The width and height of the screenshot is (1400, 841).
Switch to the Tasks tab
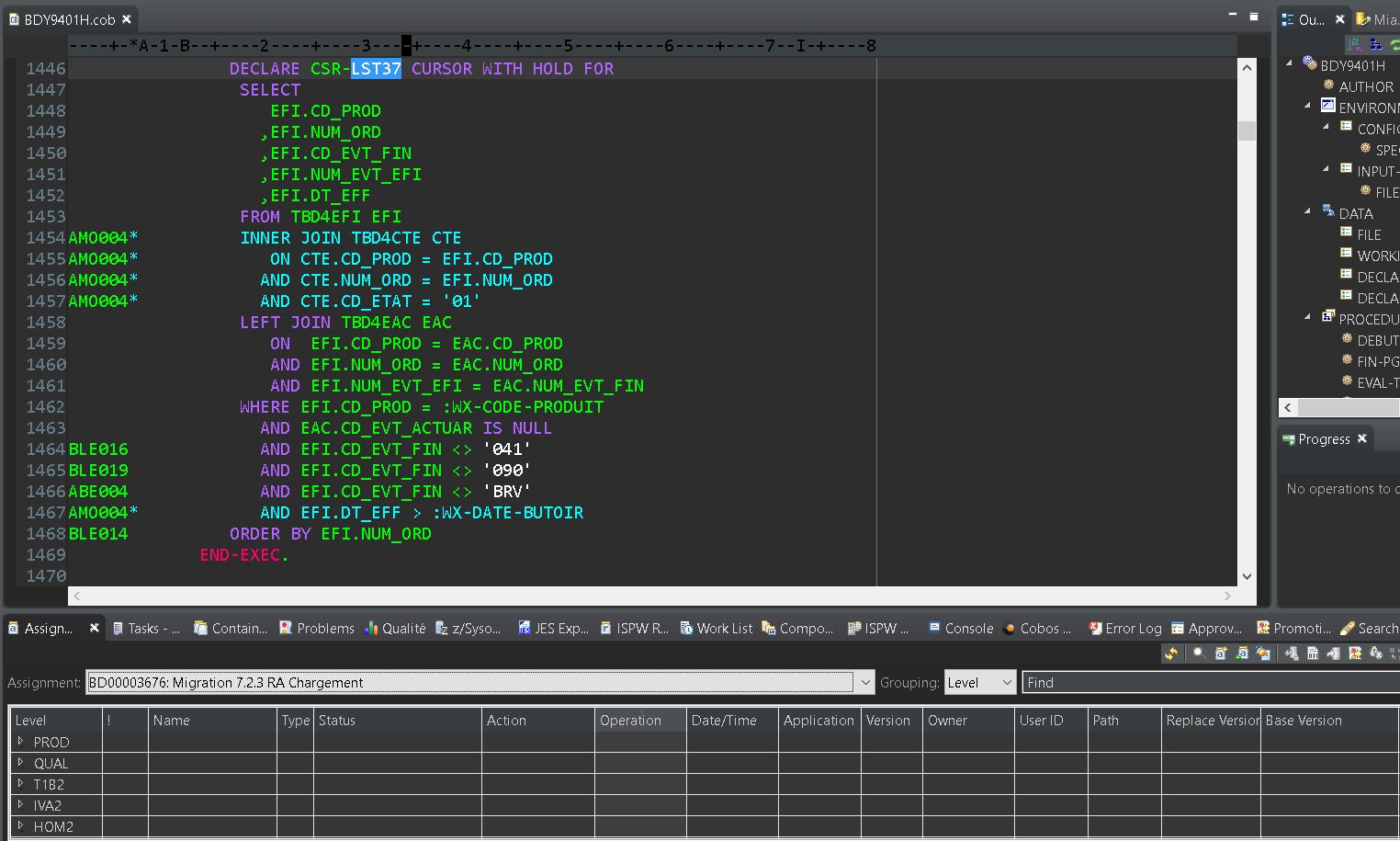tap(146, 628)
